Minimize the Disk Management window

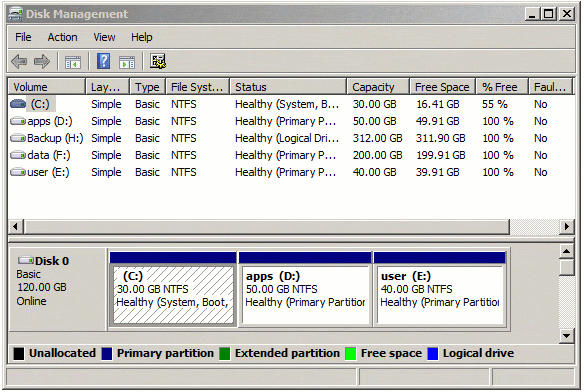[x=532, y=14]
